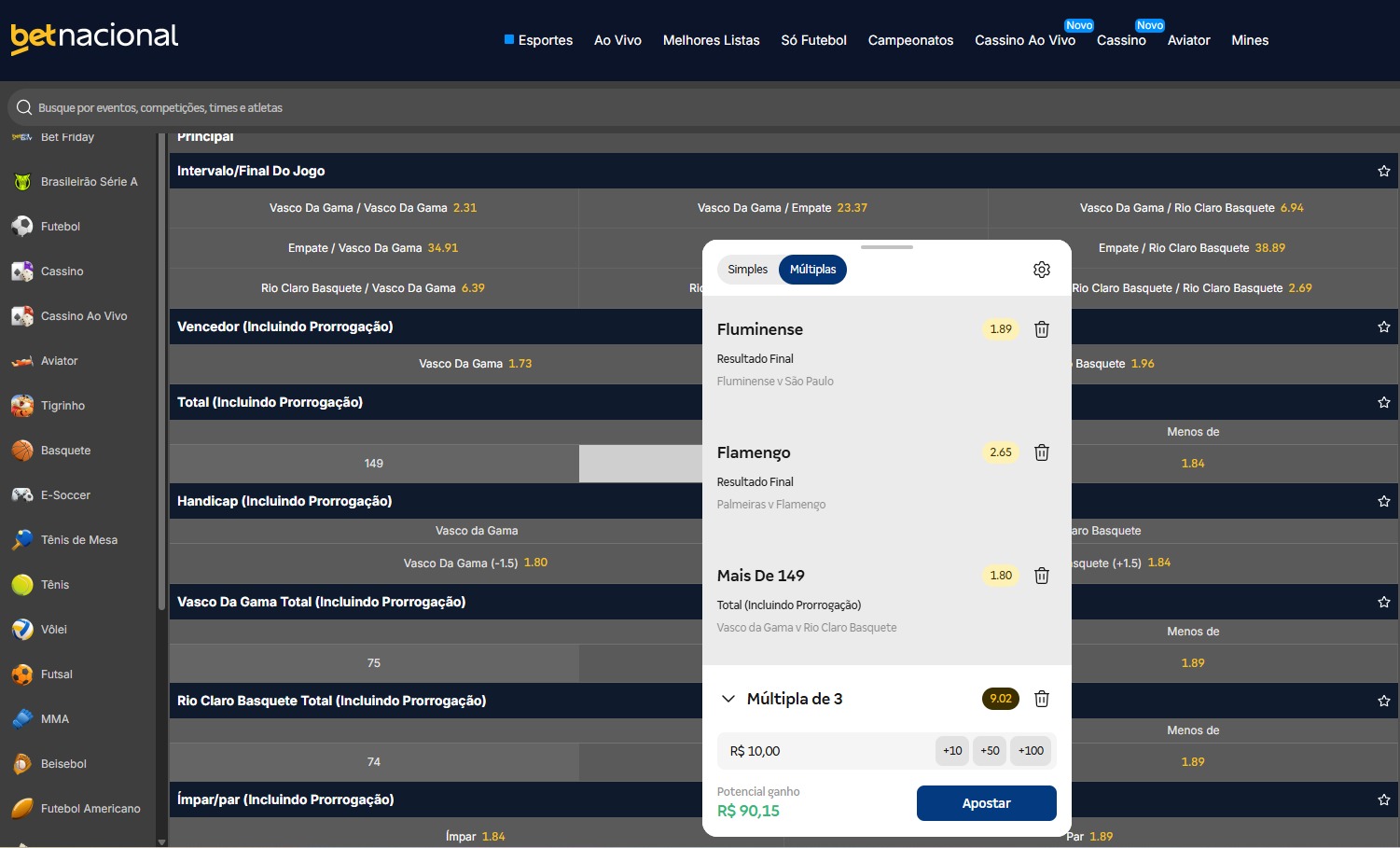Open Tigrinho game from sidebar
The width and height of the screenshot is (1400, 848).
coord(62,406)
